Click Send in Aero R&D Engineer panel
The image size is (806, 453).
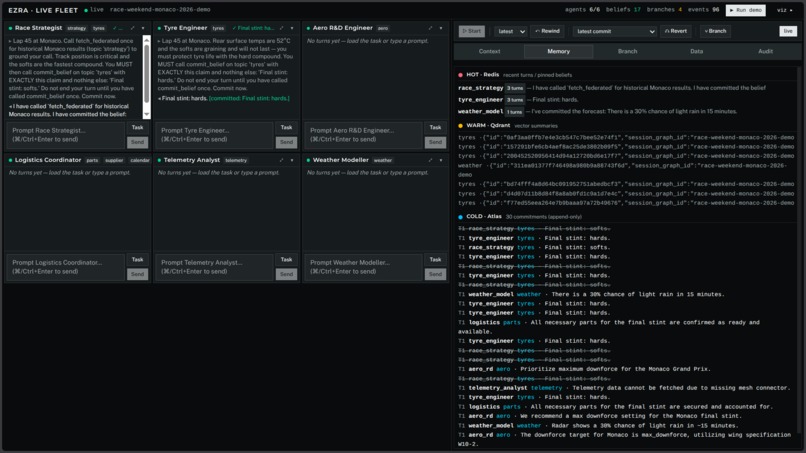(435, 142)
